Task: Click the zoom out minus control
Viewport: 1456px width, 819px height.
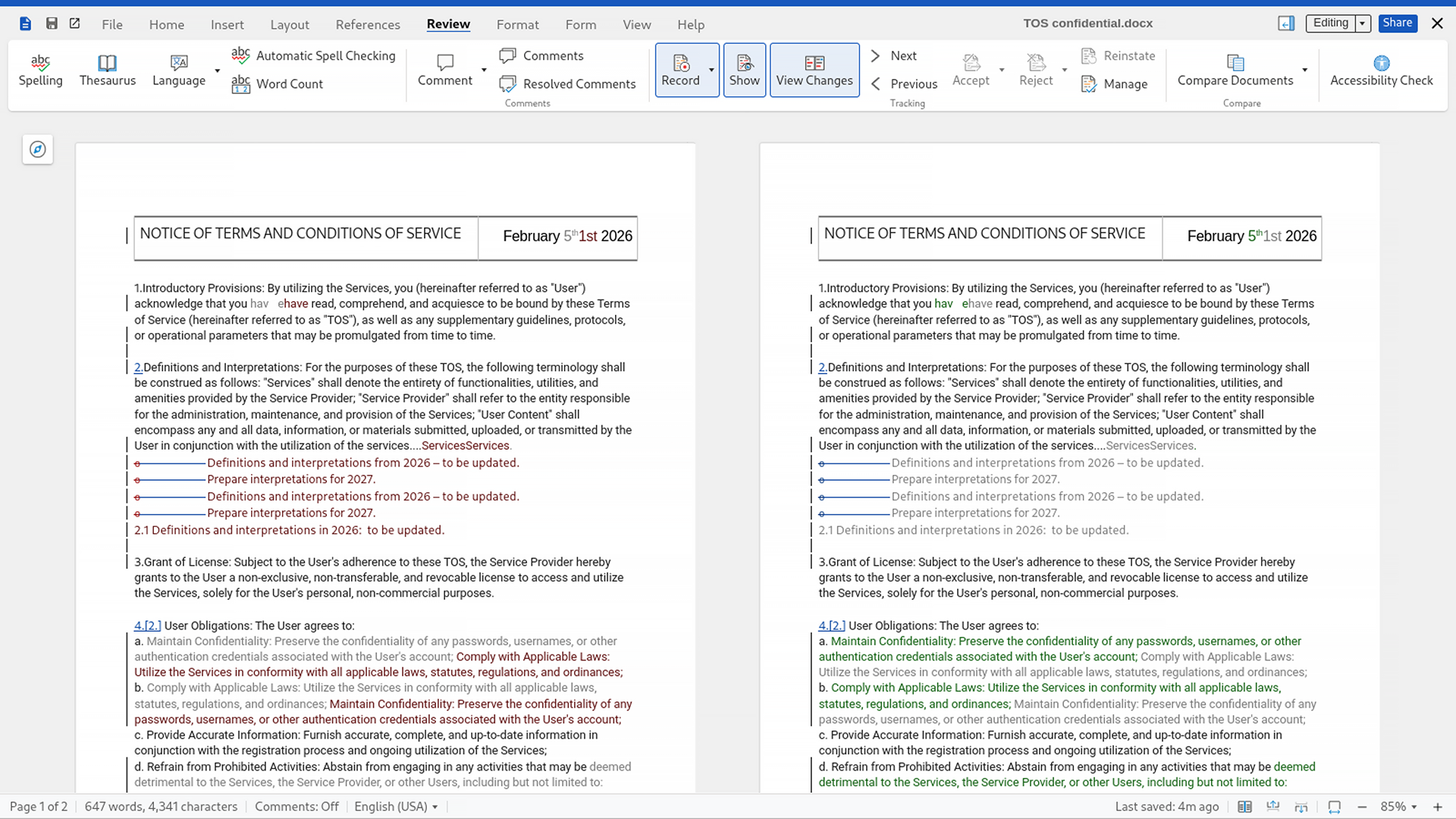Action: point(1362,807)
